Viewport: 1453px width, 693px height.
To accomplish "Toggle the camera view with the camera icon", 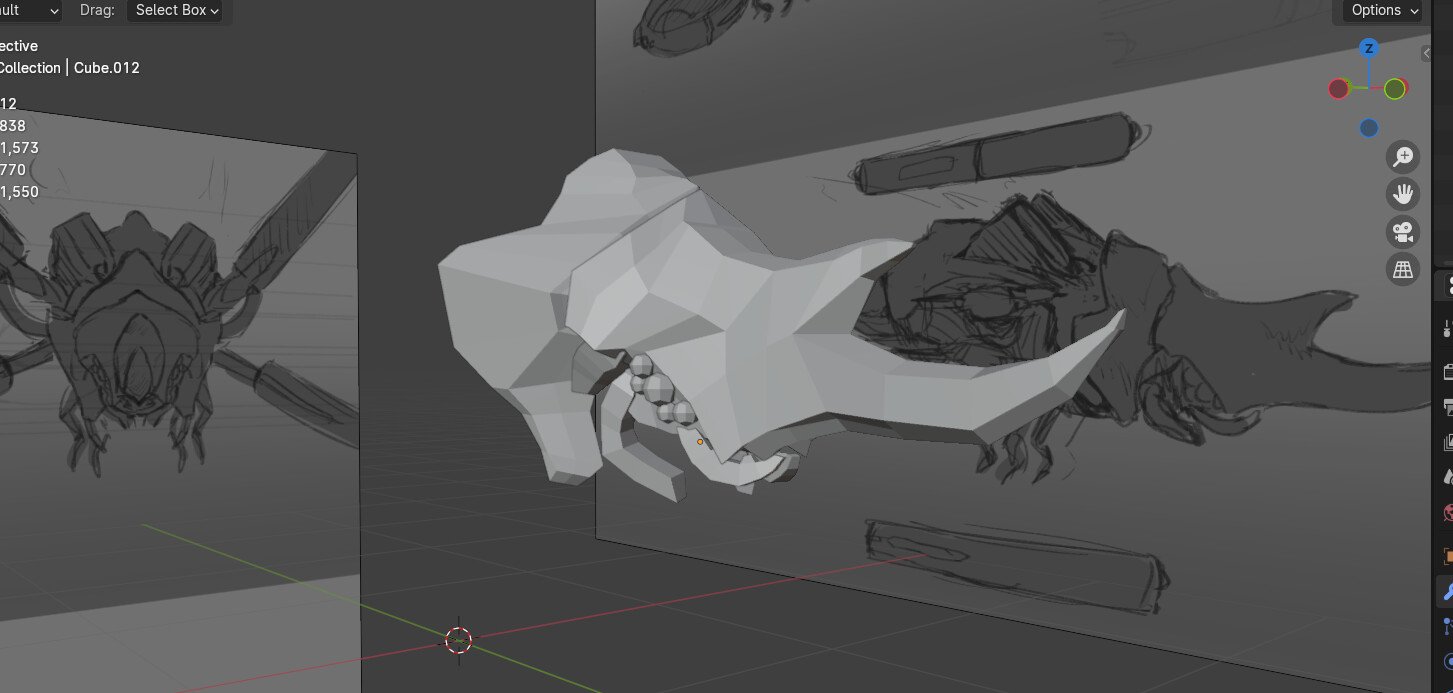I will tap(1402, 231).
